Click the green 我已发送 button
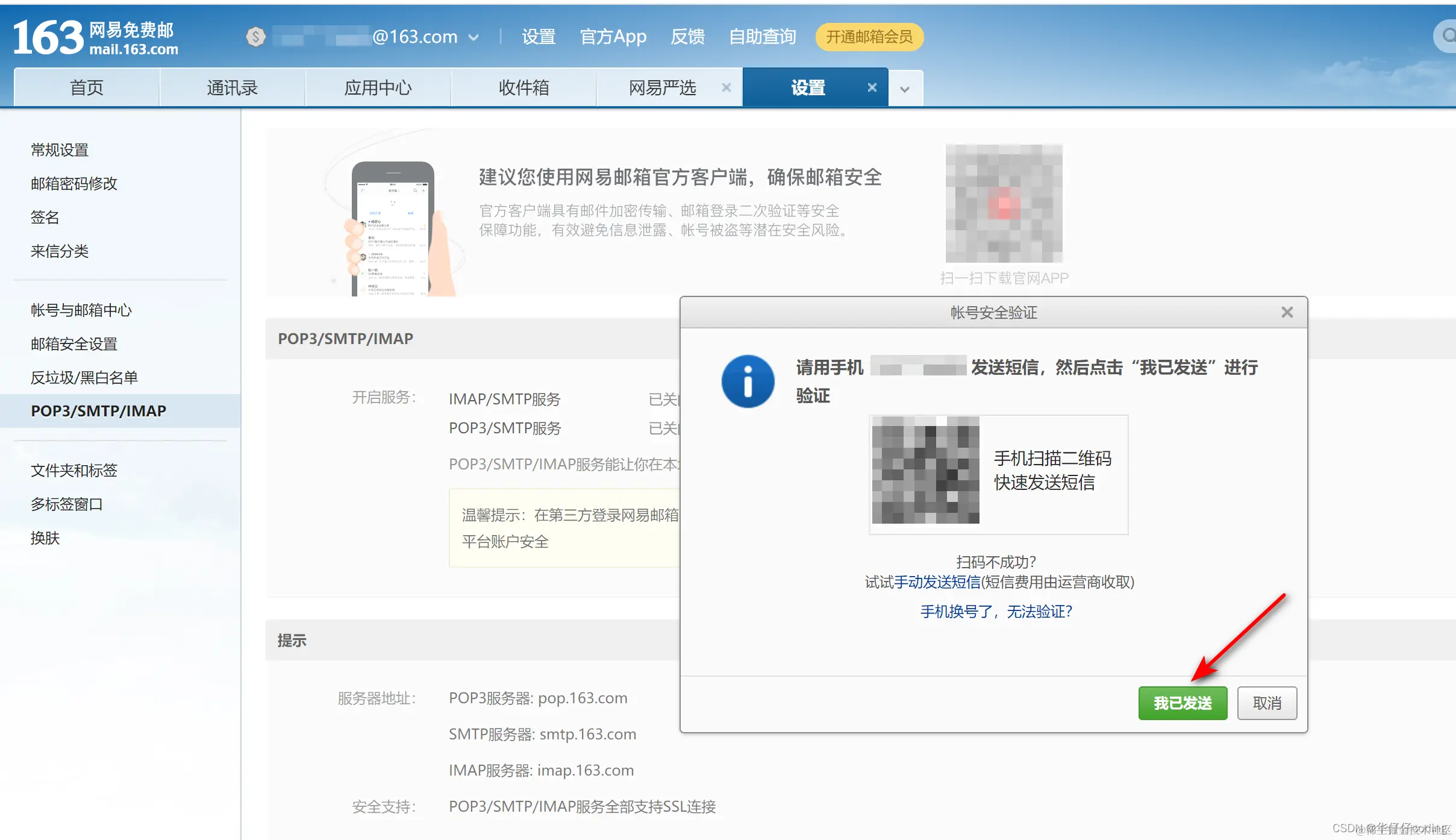Viewport: 1456px width, 840px height. [1182, 703]
